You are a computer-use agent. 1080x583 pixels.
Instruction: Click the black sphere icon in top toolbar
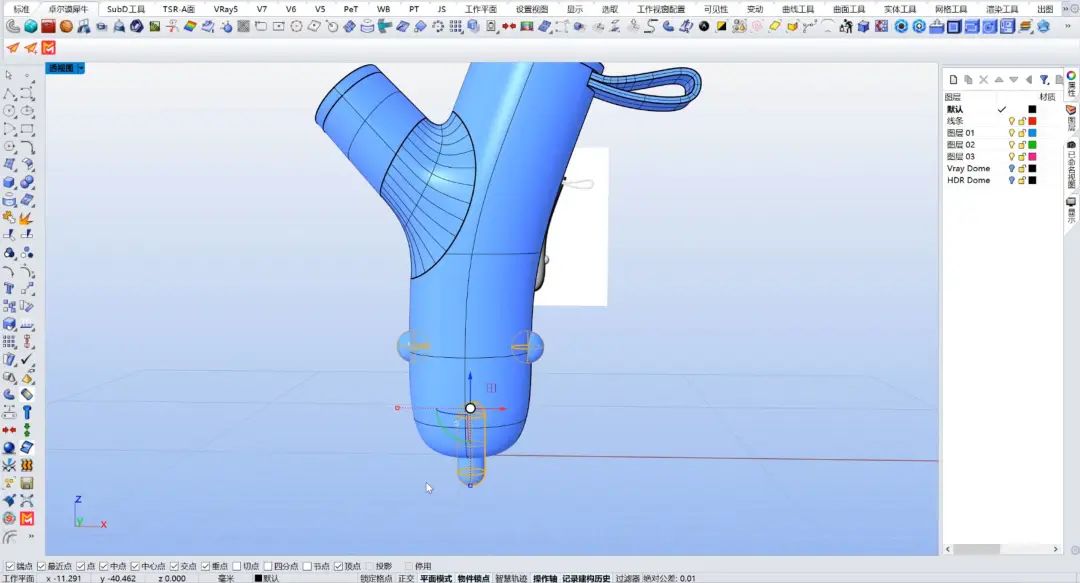pos(705,26)
